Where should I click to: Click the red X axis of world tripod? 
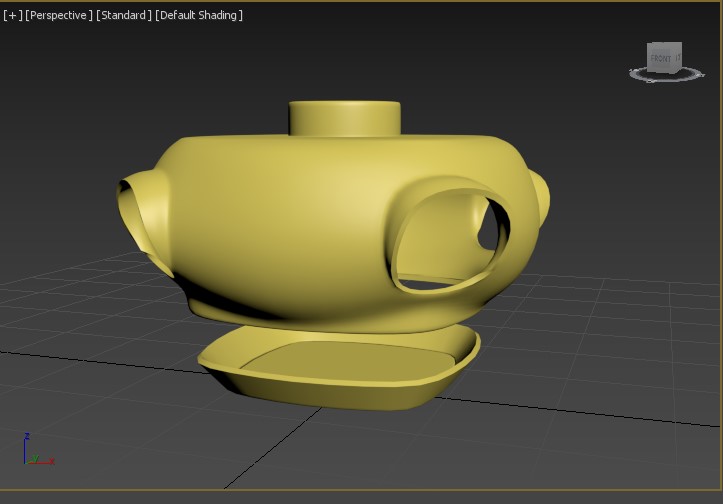pos(44,461)
